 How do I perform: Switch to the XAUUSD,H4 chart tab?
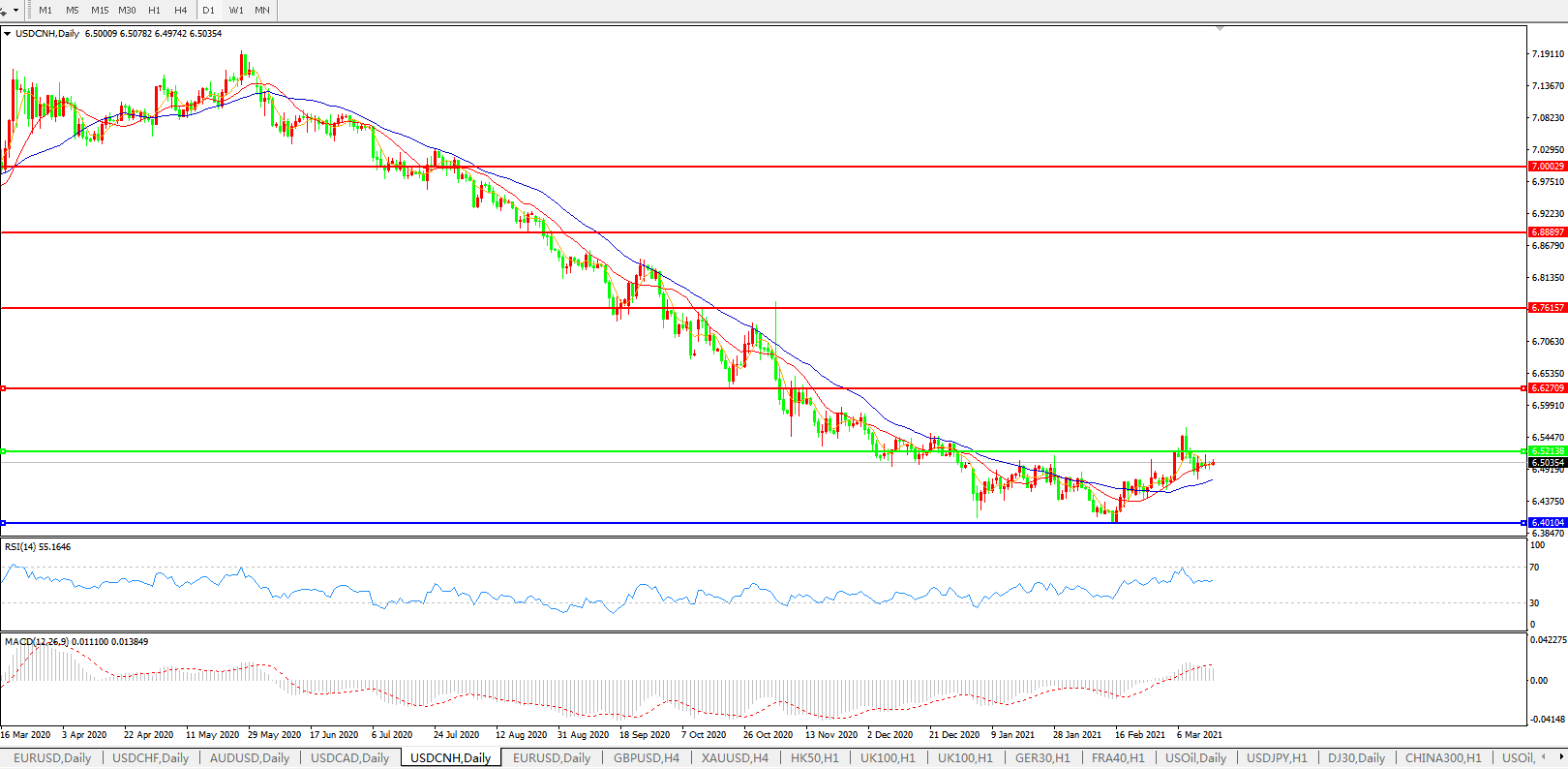(x=735, y=758)
